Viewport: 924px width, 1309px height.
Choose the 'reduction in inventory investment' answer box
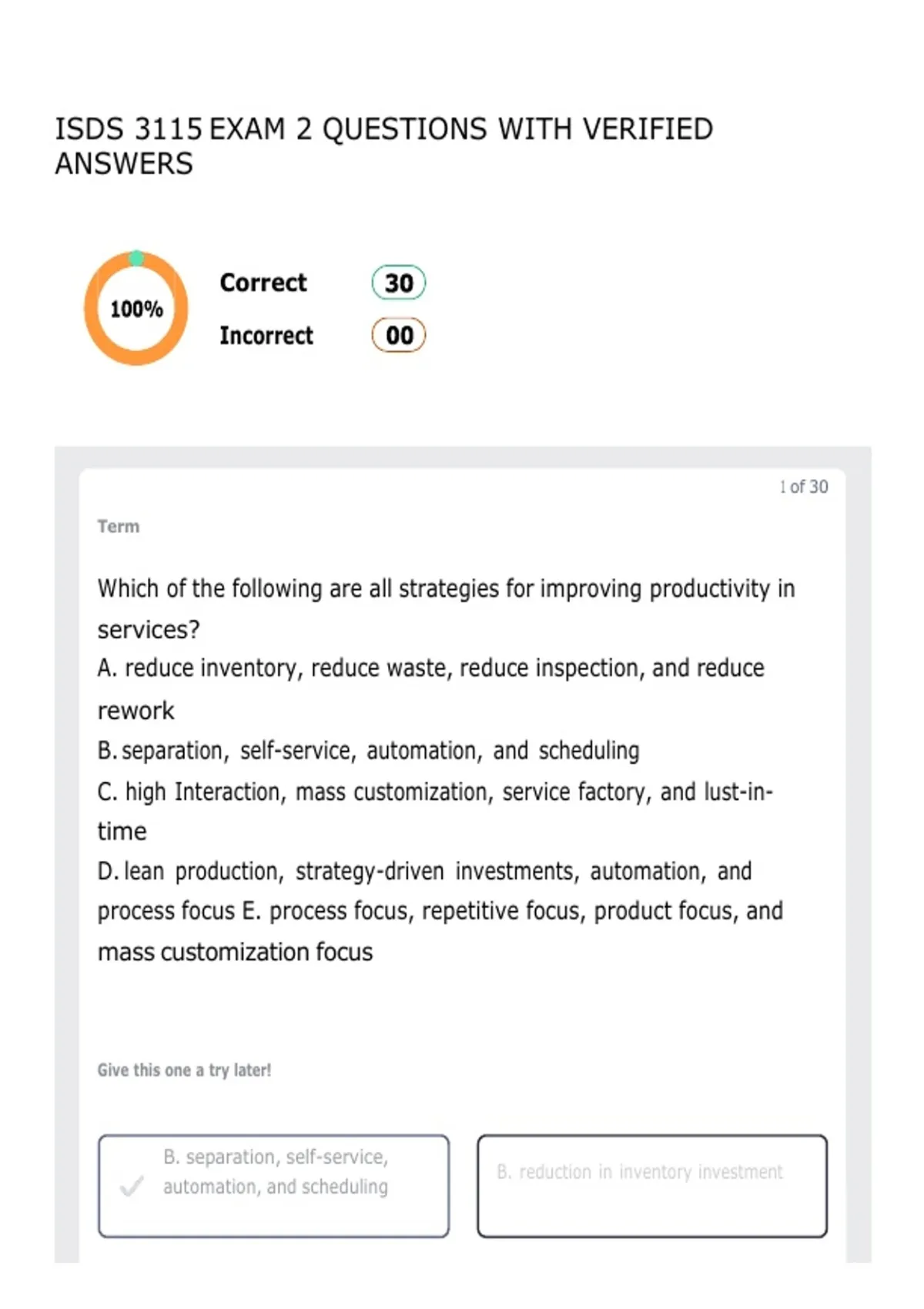652,1186
